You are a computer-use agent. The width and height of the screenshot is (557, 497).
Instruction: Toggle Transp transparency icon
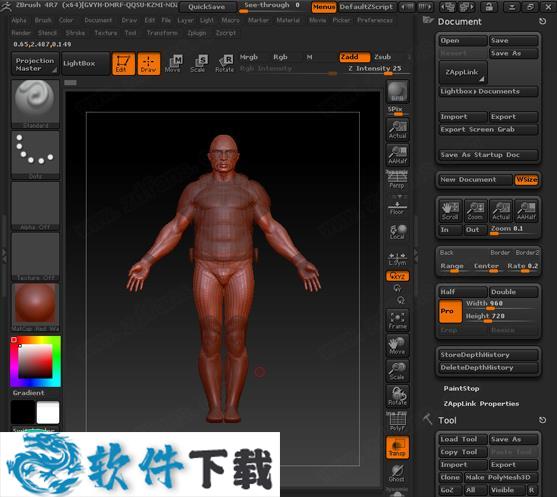coord(398,447)
